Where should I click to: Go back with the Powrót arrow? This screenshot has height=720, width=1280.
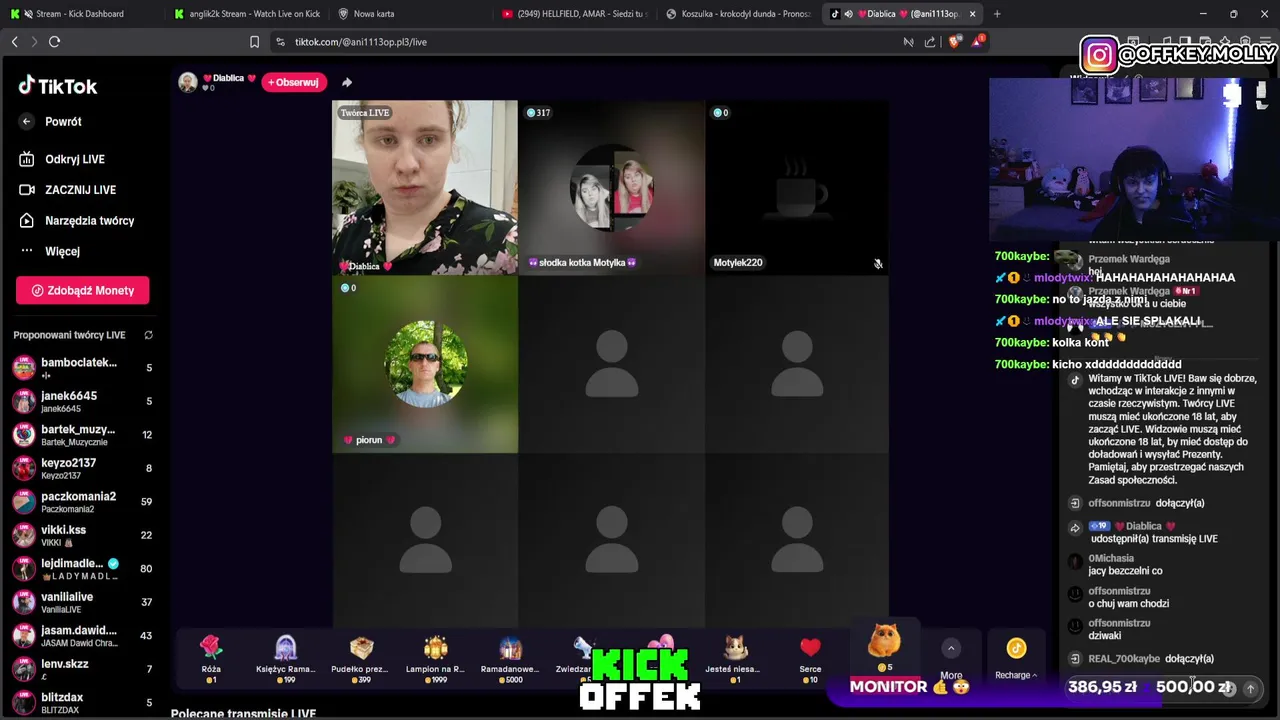pos(27,121)
